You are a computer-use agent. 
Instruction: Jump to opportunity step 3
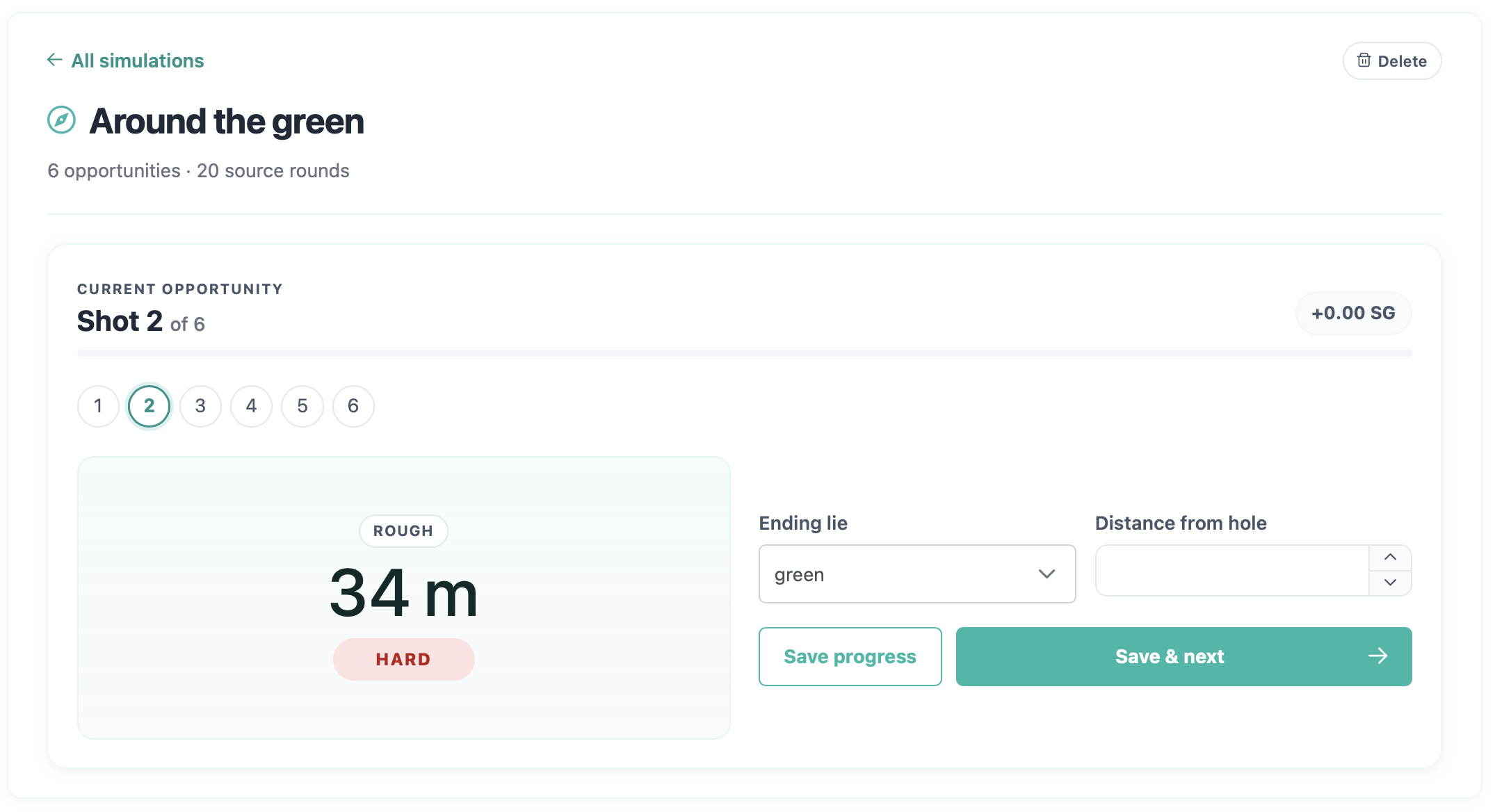click(200, 406)
